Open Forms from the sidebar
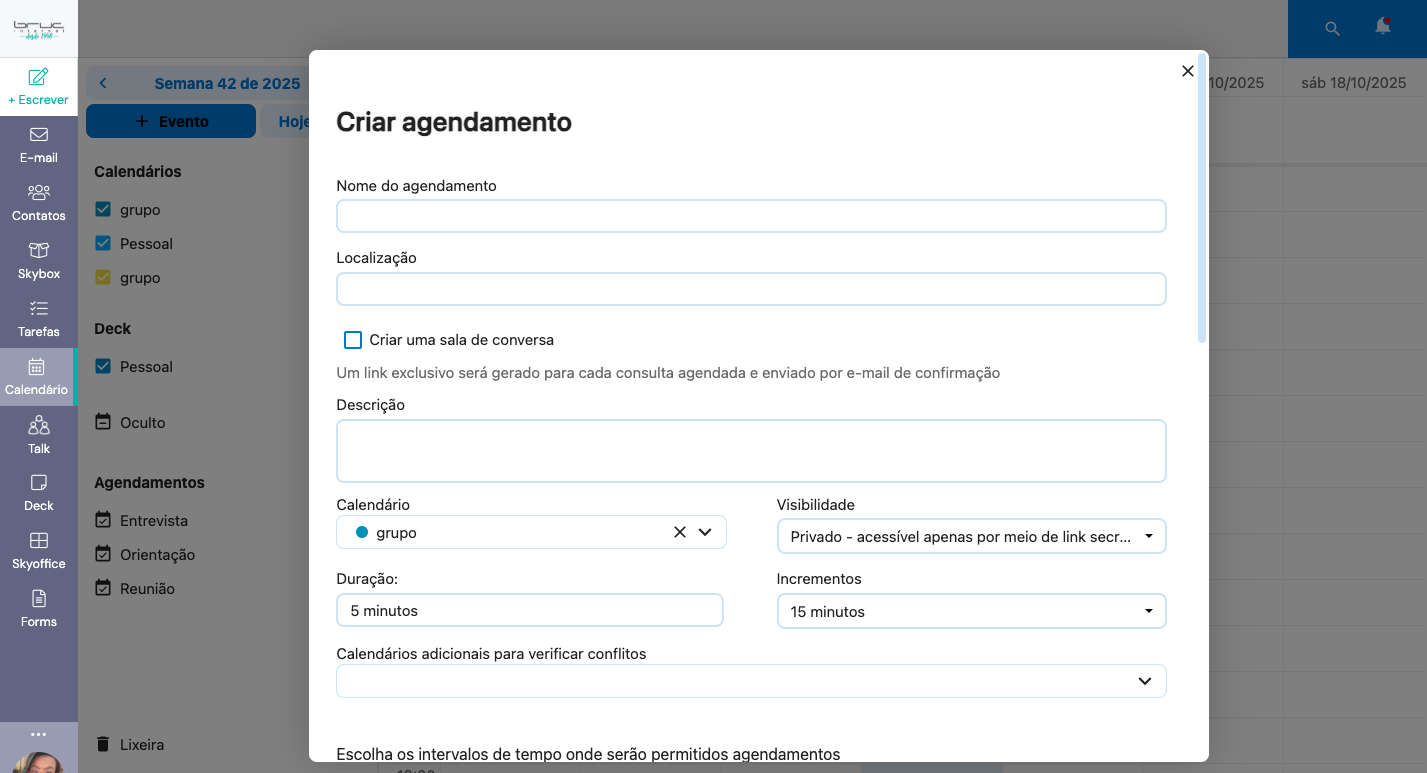1427x773 pixels. pyautogui.click(x=38, y=609)
